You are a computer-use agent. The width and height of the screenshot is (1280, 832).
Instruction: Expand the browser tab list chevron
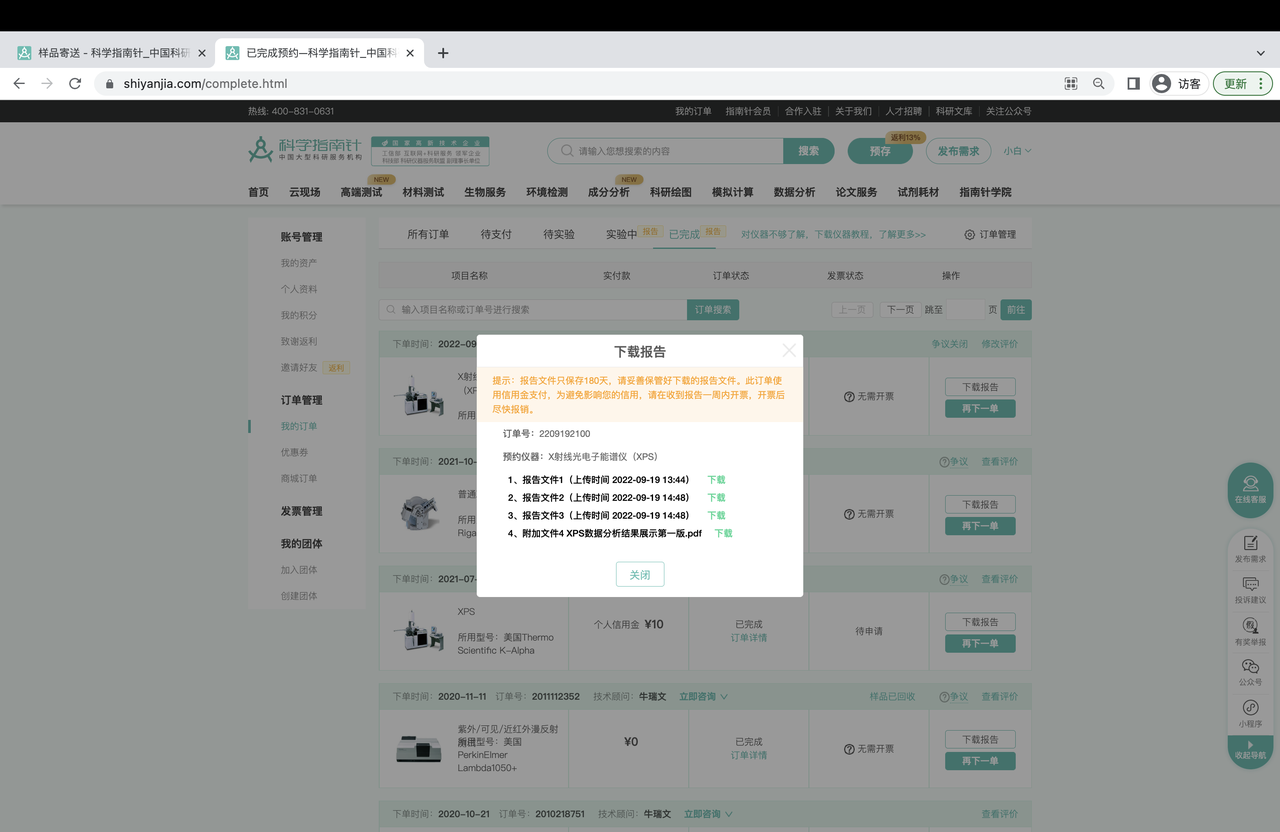[x=1259, y=53]
